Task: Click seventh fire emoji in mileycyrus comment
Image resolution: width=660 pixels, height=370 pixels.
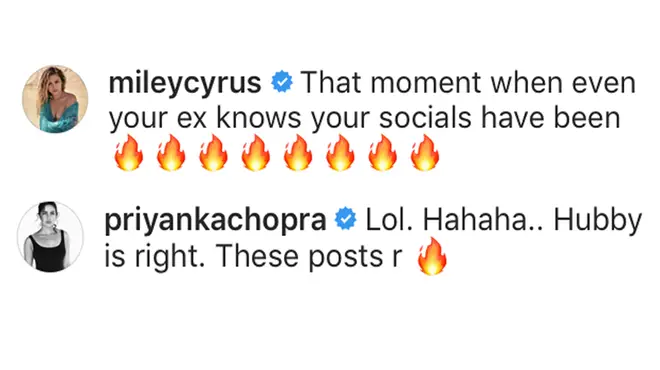Action: point(382,153)
